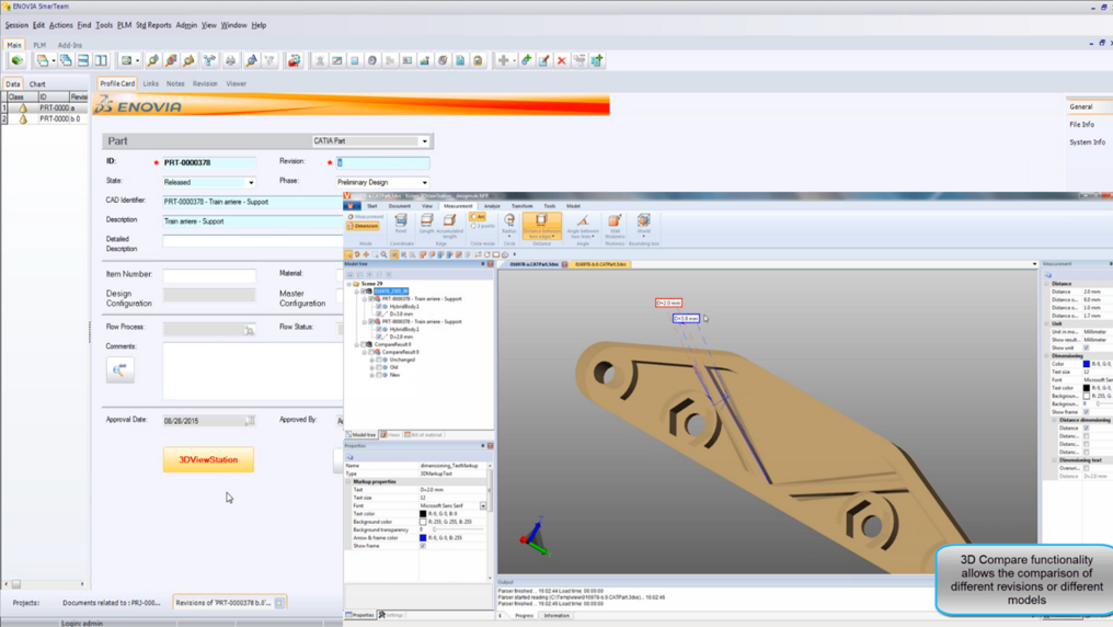Open the CATIA Part class dropdown
1113x627 pixels.
[424, 141]
